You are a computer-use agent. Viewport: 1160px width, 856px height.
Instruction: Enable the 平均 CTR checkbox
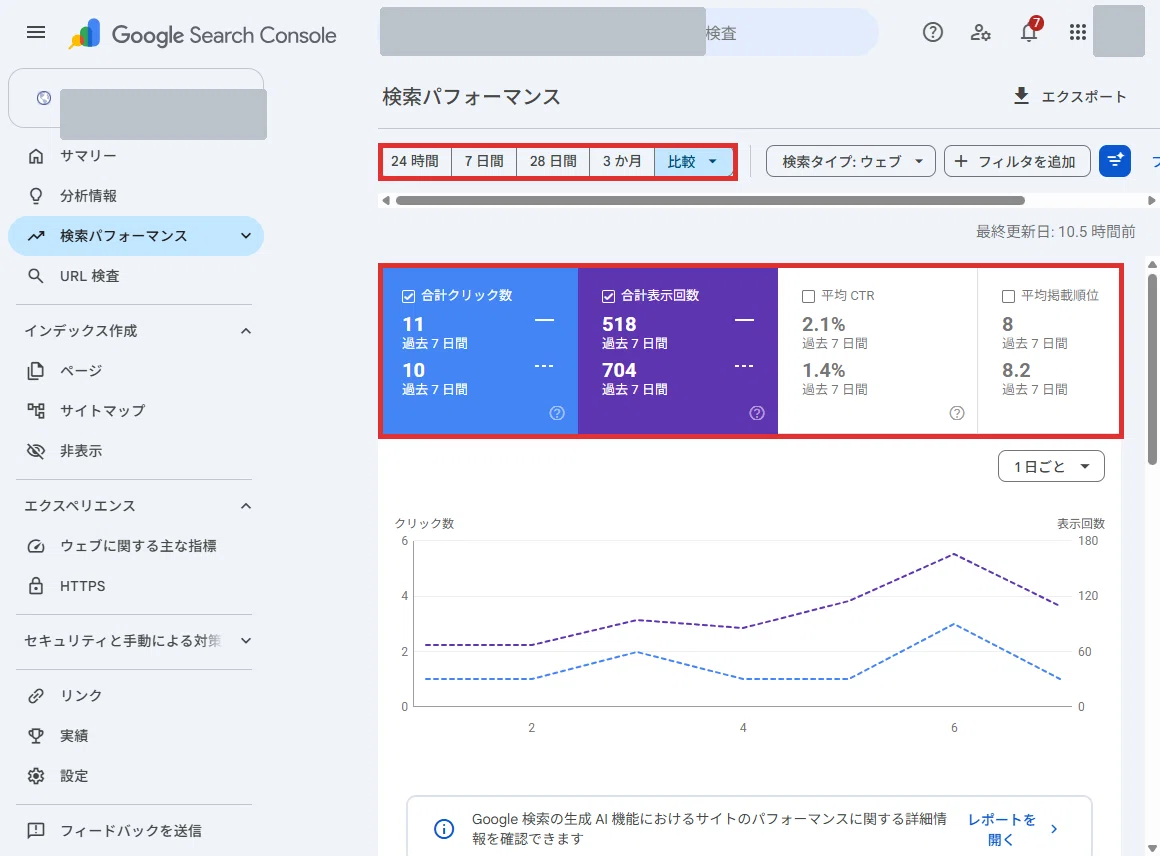click(808, 296)
